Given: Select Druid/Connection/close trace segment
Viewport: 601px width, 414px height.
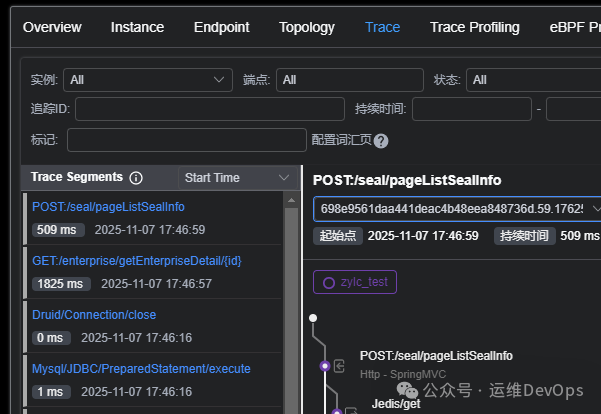Looking at the screenshot, I should [x=94, y=315].
